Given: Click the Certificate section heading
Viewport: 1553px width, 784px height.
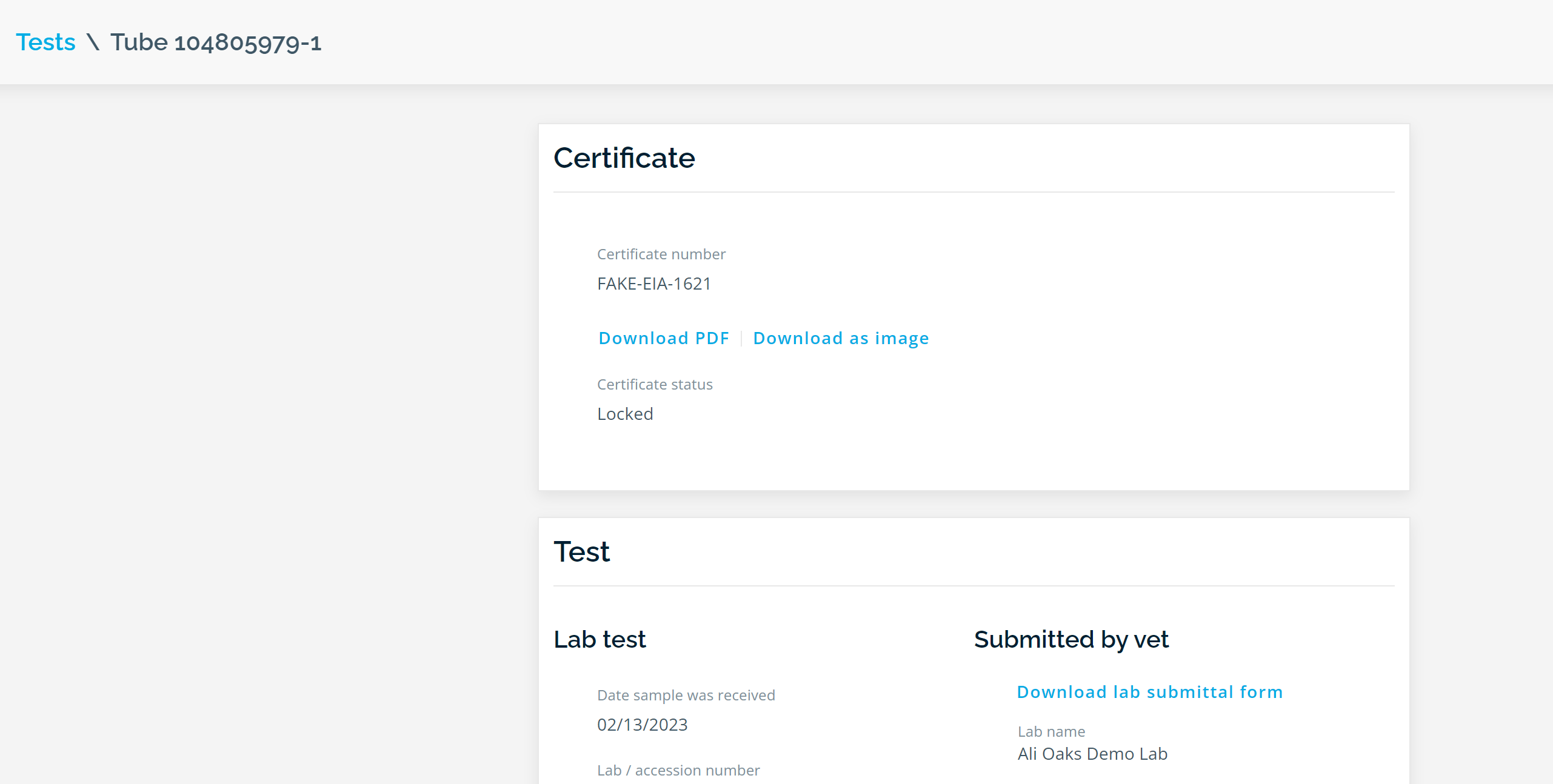Looking at the screenshot, I should coord(624,158).
